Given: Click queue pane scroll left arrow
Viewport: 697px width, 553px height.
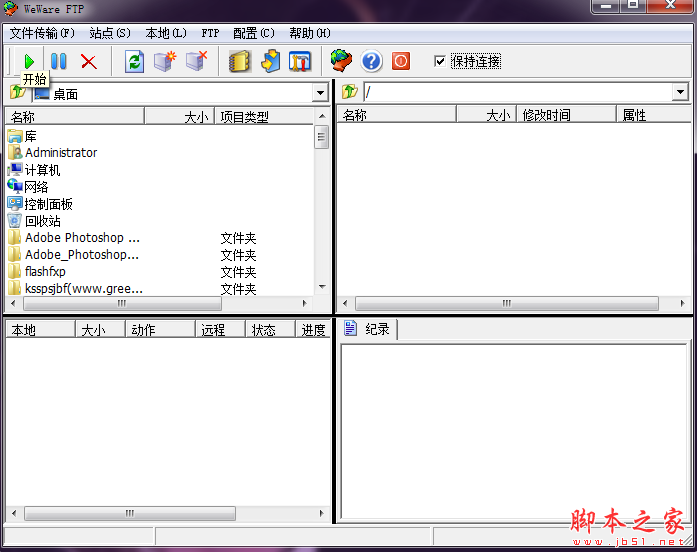Looking at the screenshot, I should (x=14, y=513).
